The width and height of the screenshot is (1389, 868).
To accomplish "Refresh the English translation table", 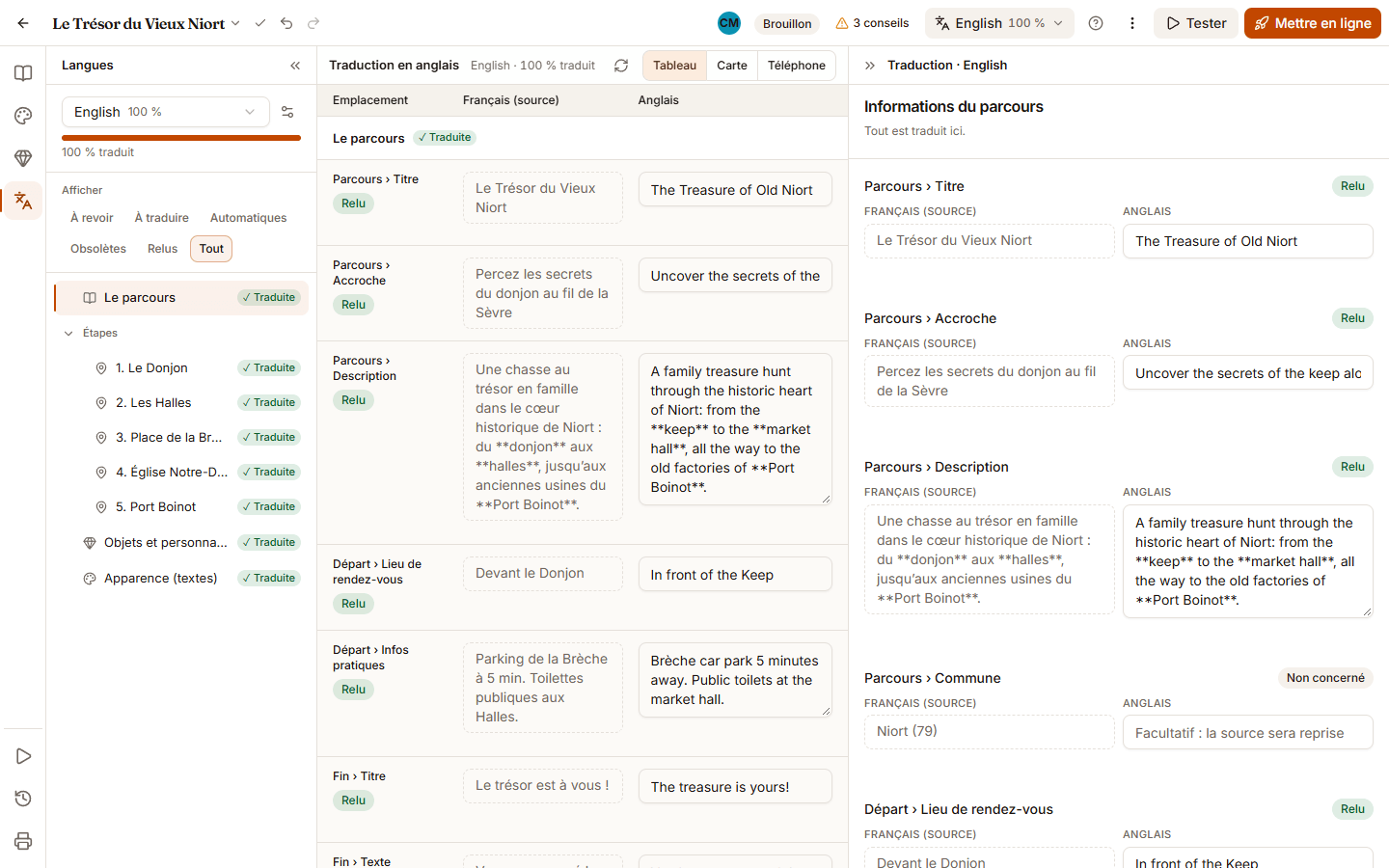I will (621, 66).
